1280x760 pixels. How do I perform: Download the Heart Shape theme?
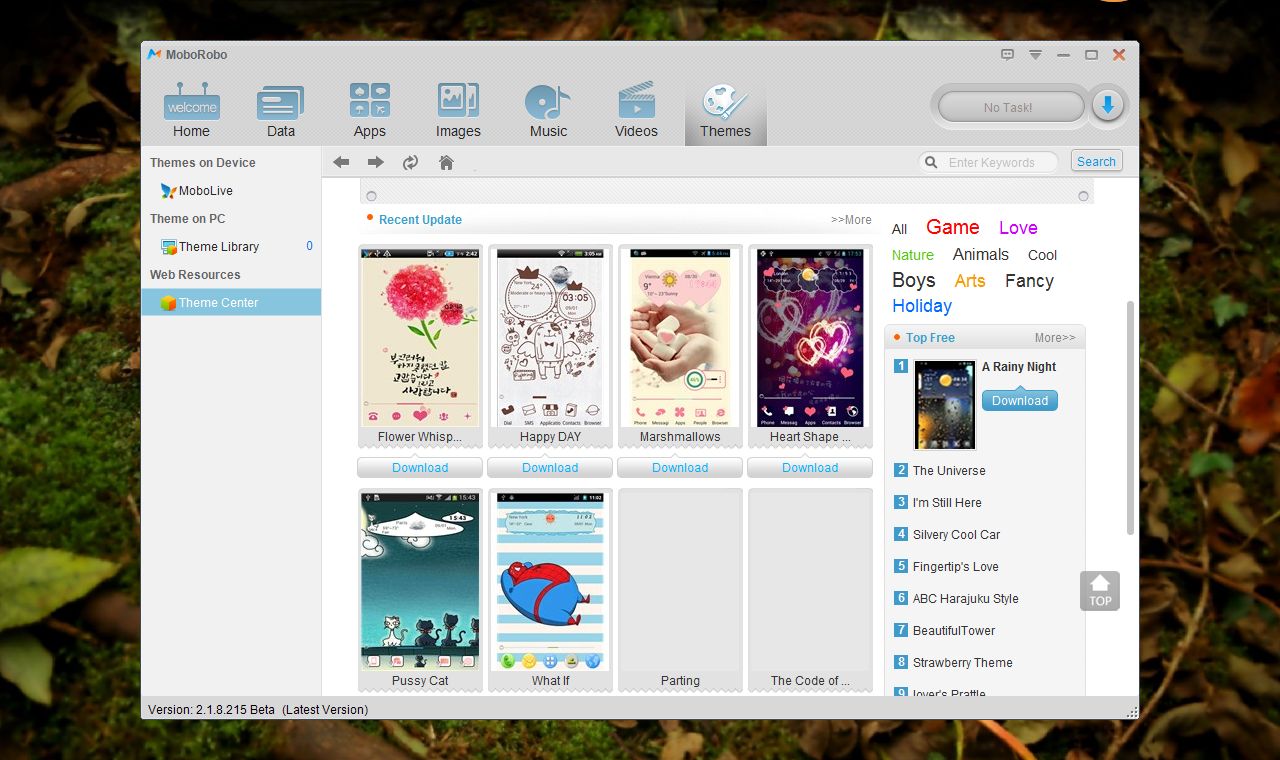[810, 467]
